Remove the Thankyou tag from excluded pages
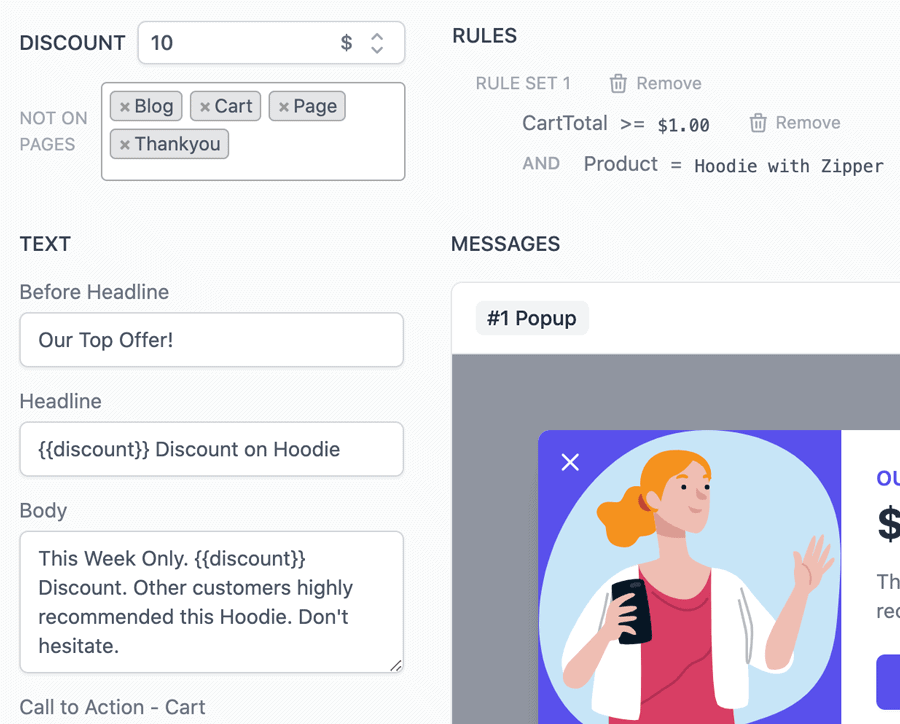900x724 pixels. (x=125, y=143)
